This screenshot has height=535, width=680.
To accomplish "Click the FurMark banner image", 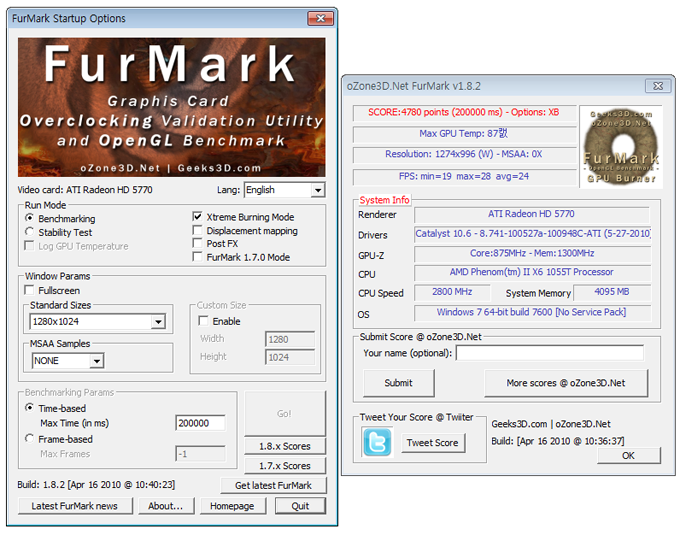I will click(172, 107).
